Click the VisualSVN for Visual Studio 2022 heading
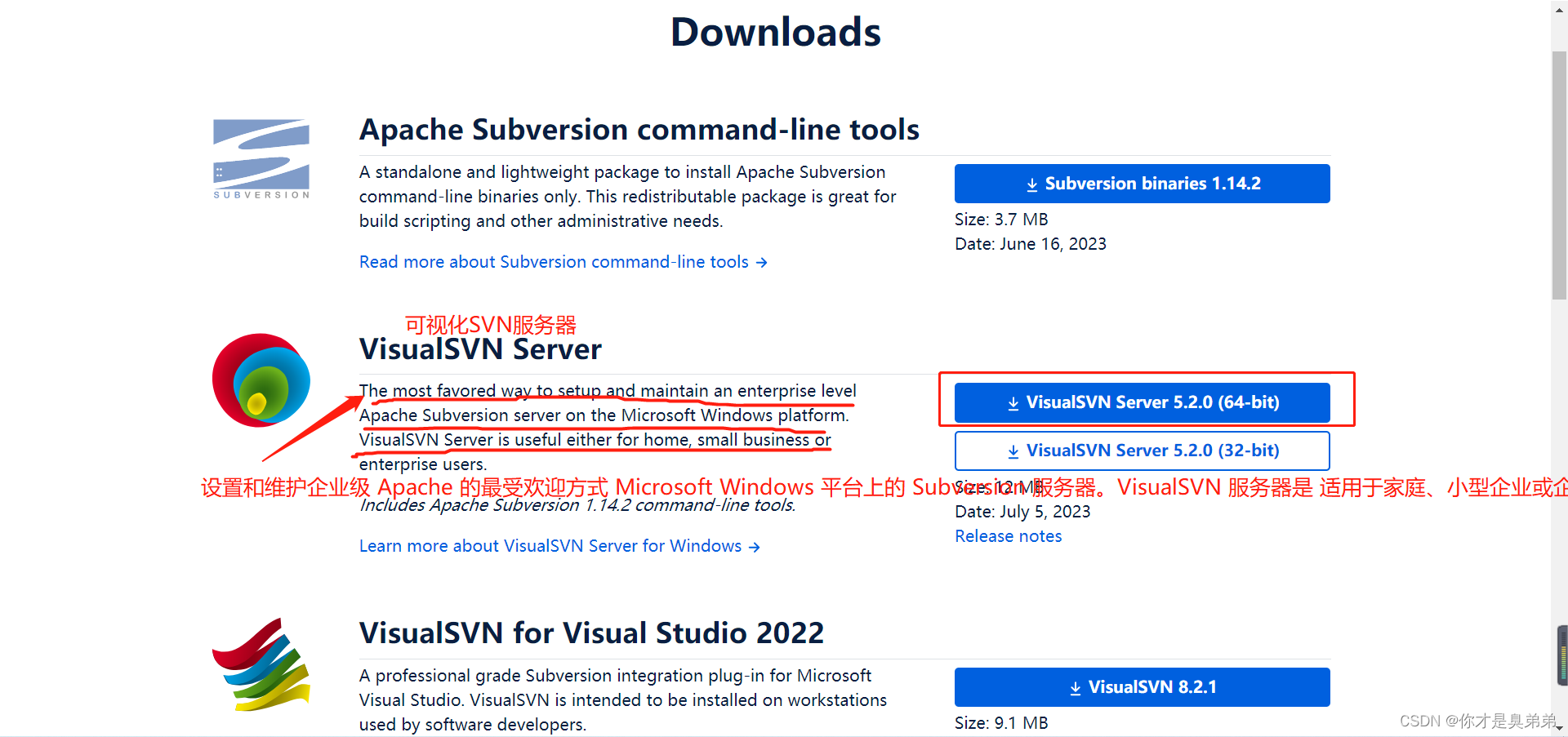Viewport: 1568px width, 737px height. 591,633
